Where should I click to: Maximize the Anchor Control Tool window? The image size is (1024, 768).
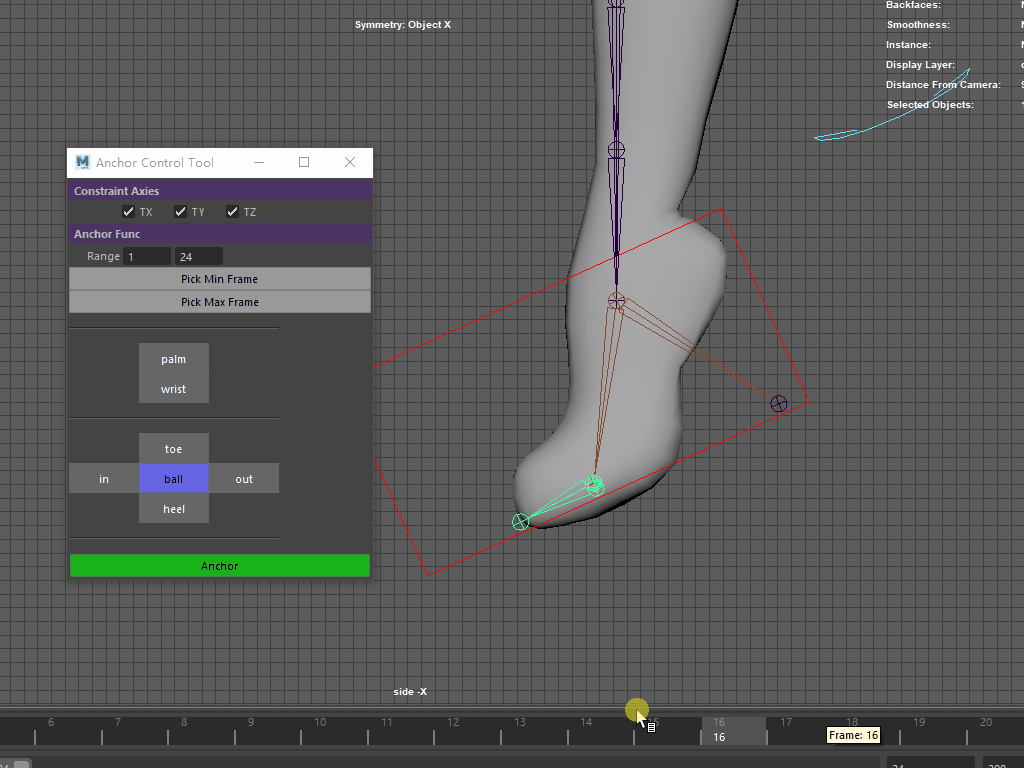click(304, 163)
